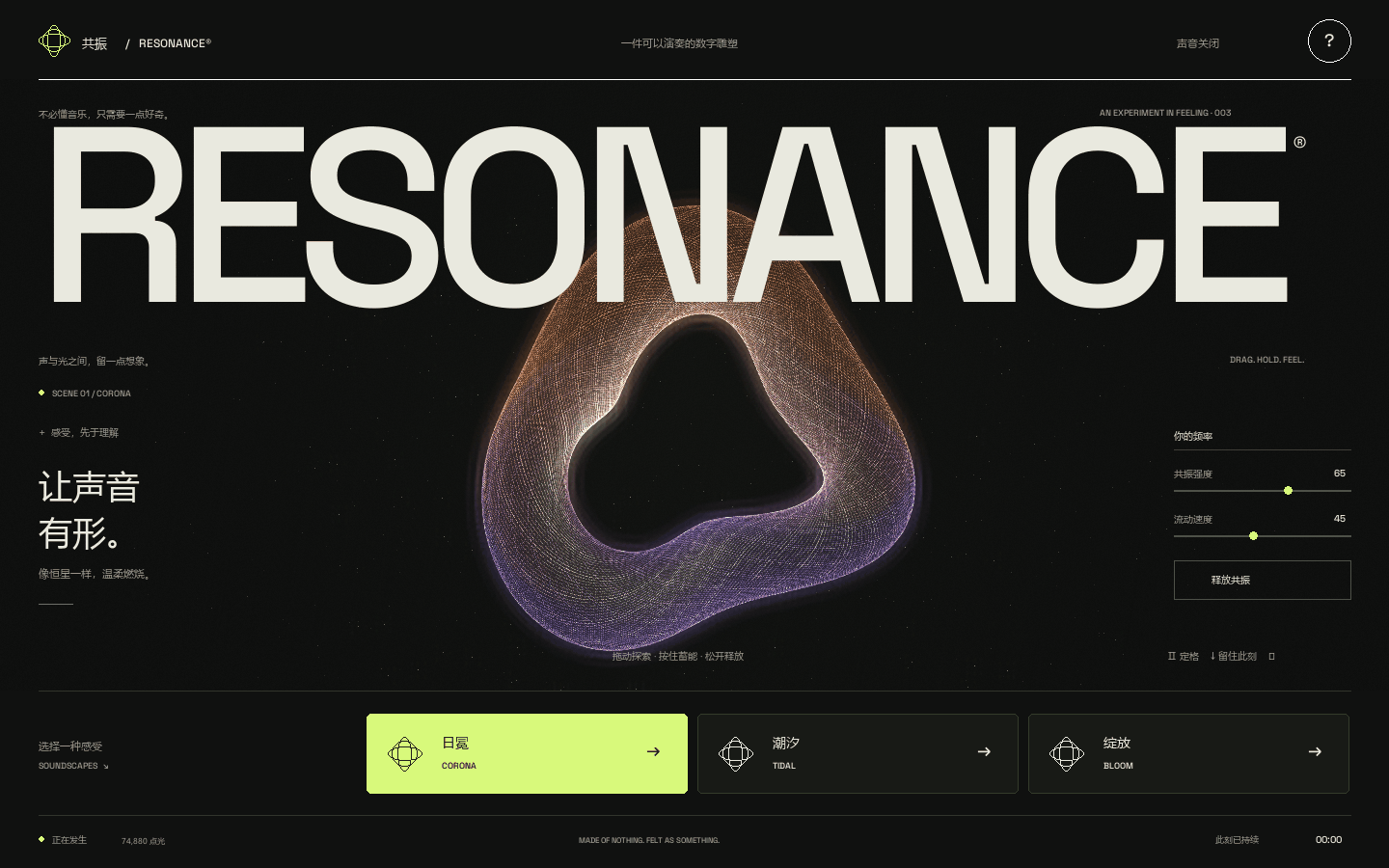The image size is (1389, 868).
Task: Click the 绽放 BLOOM card's orbit icon
Action: click(1067, 753)
